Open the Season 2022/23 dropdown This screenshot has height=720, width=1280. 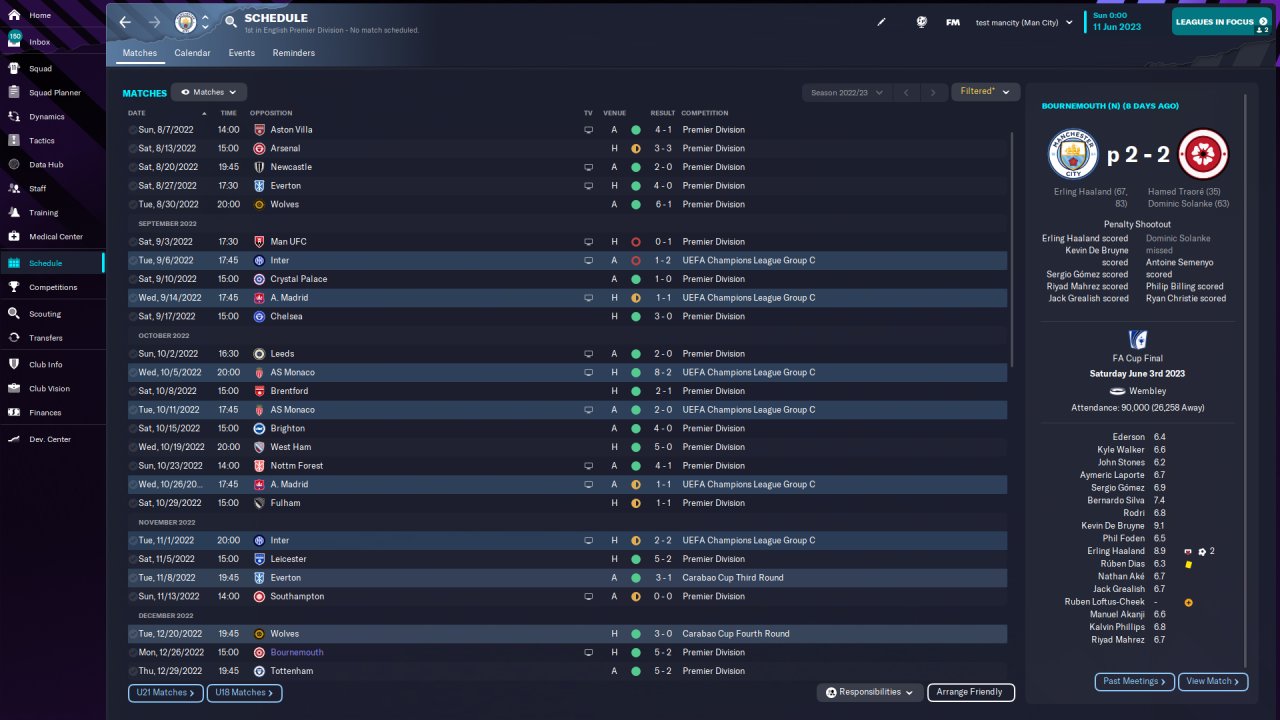pos(847,92)
